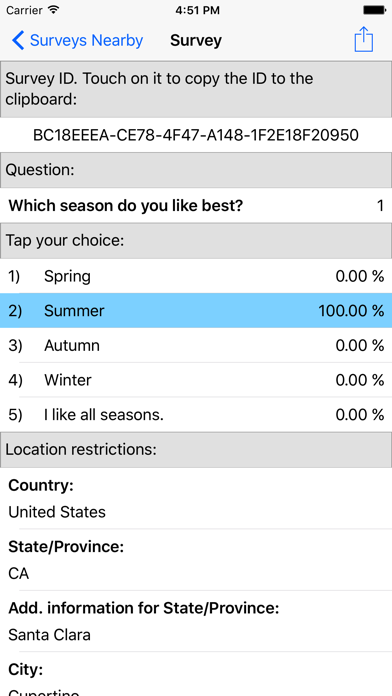
Task: Select the highlighted Summer choice
Action: point(196,311)
